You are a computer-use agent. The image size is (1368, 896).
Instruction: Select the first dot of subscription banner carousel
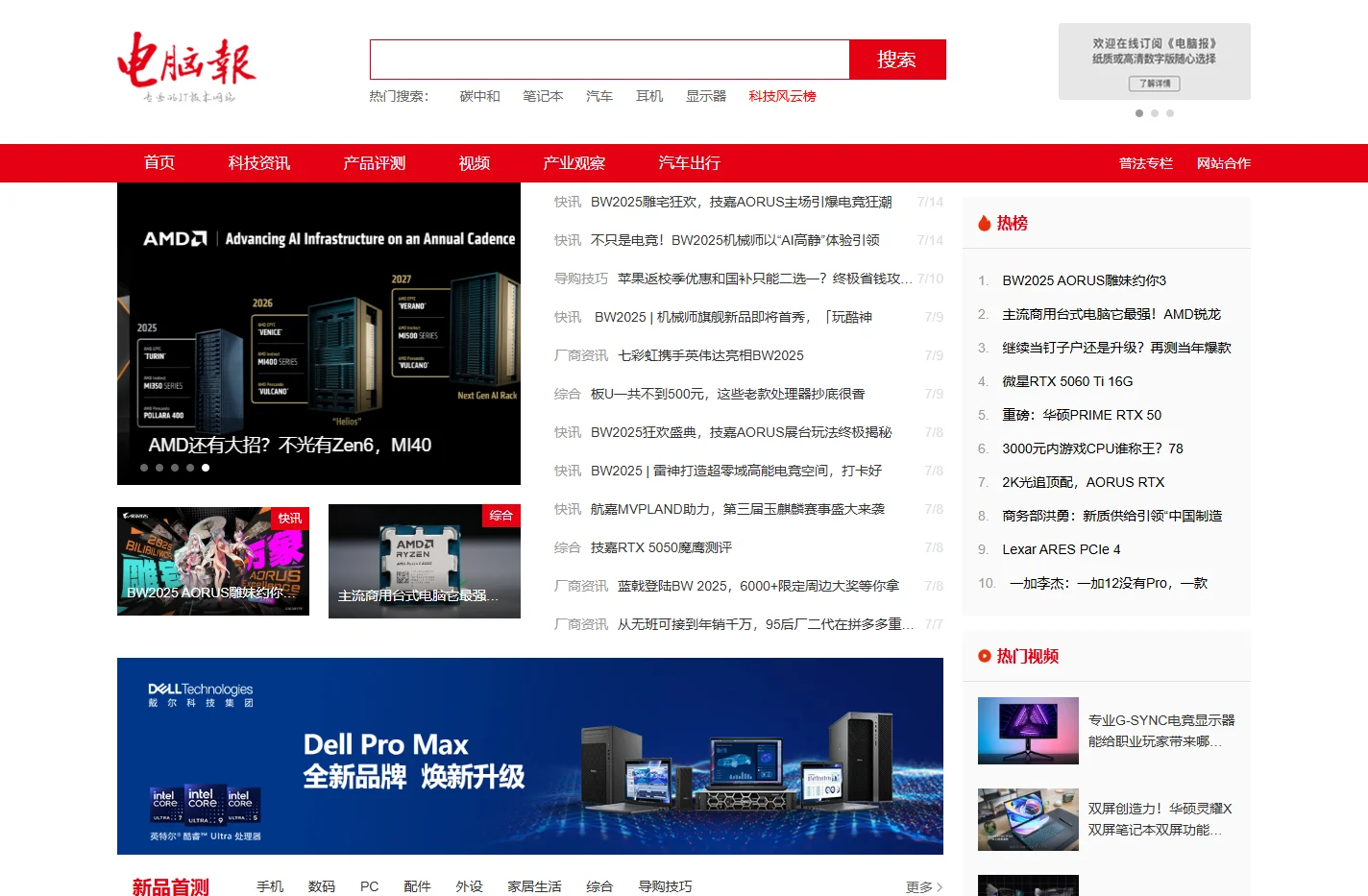(1139, 113)
